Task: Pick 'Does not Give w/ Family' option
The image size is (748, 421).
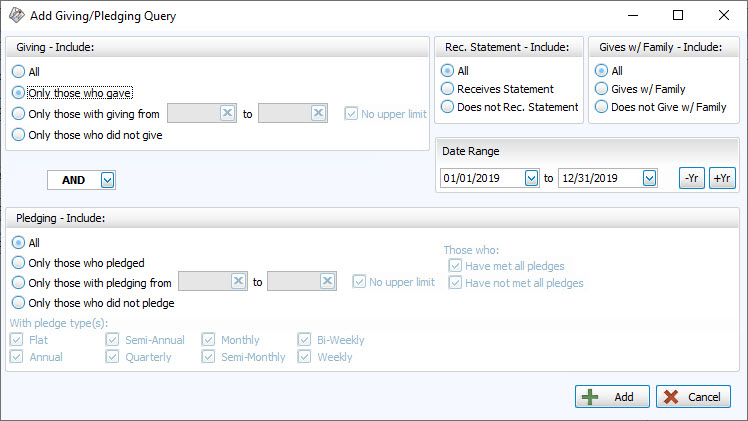Action: click(601, 107)
